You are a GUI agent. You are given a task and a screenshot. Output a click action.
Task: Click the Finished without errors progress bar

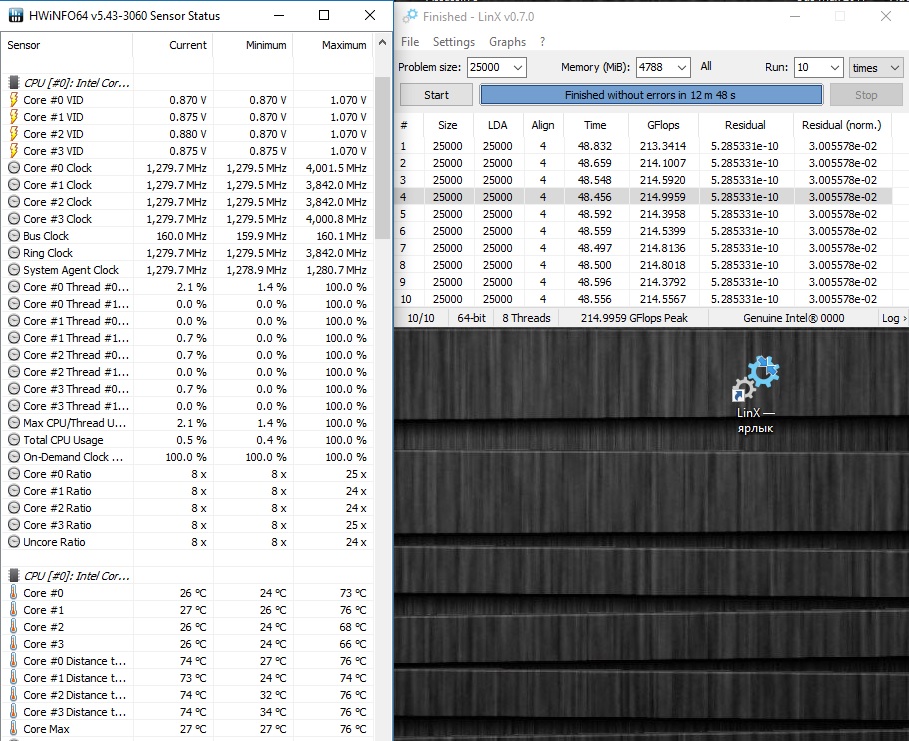pos(651,95)
